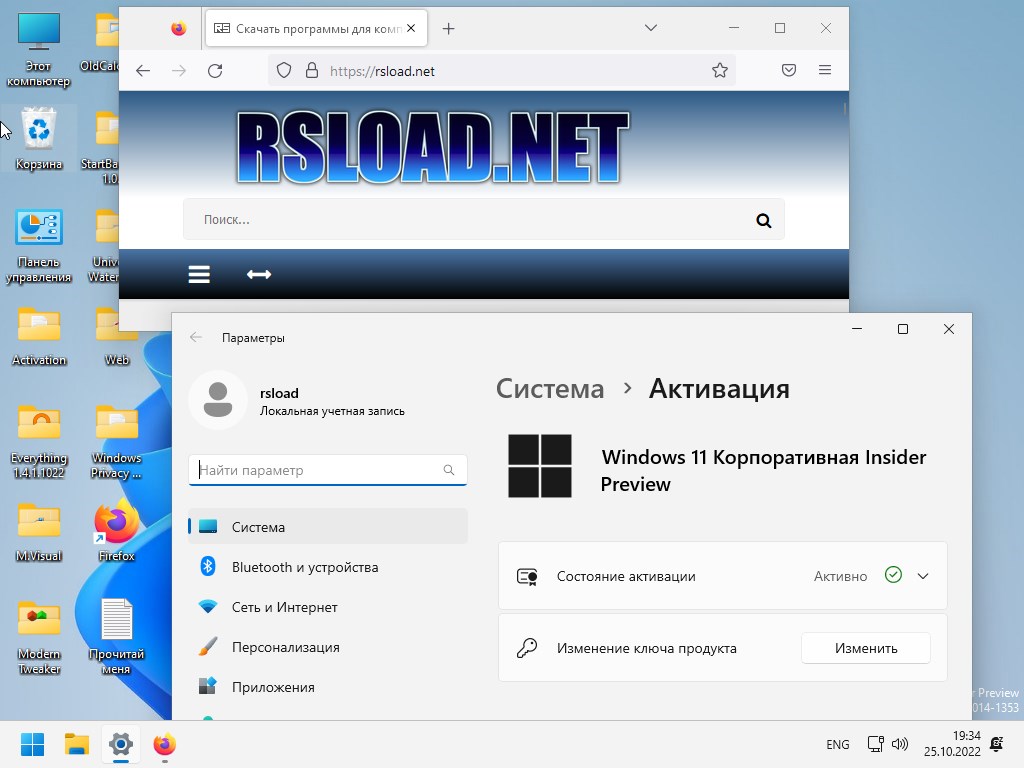Expand the list all tabs chevron in Firefox
1024x768 pixels.
coord(650,28)
